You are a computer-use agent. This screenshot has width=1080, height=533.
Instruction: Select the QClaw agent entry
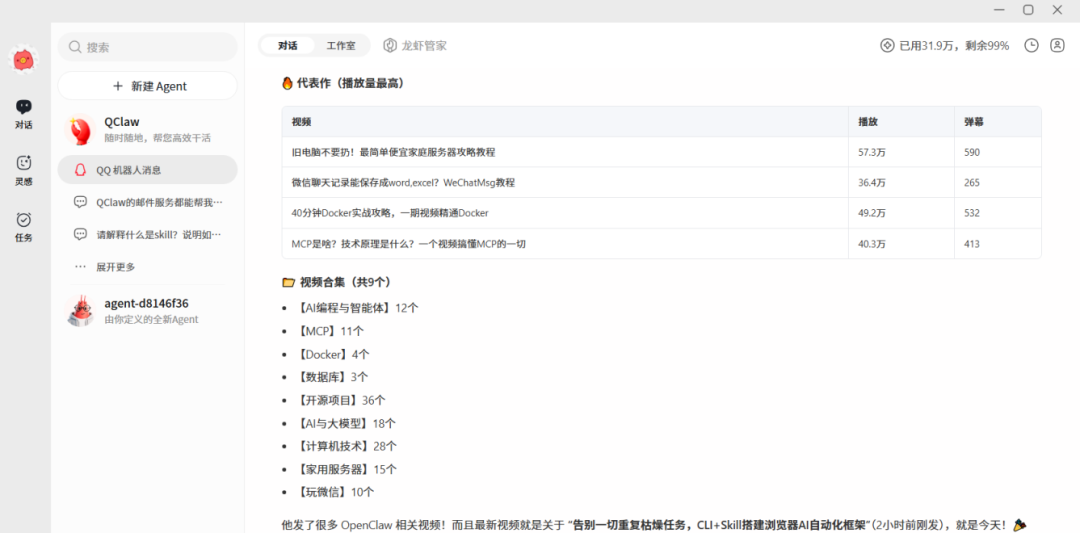coord(147,129)
